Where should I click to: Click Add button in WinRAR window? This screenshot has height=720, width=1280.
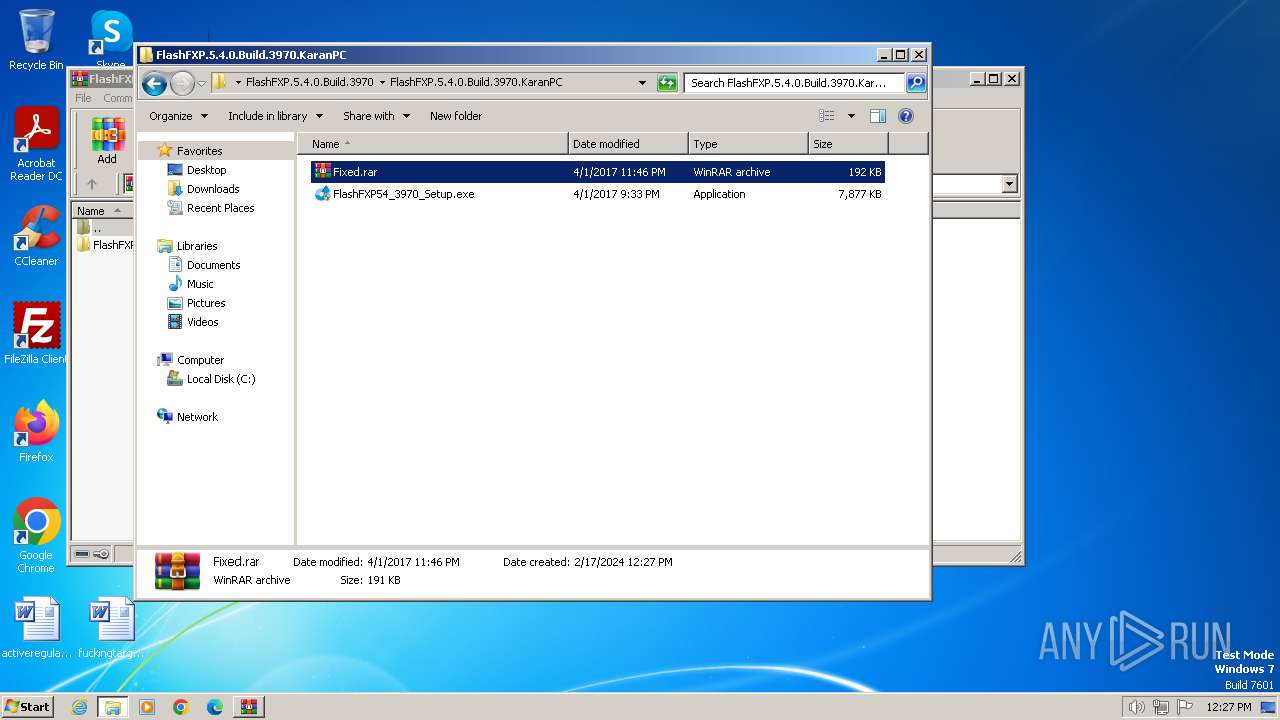tap(107, 141)
